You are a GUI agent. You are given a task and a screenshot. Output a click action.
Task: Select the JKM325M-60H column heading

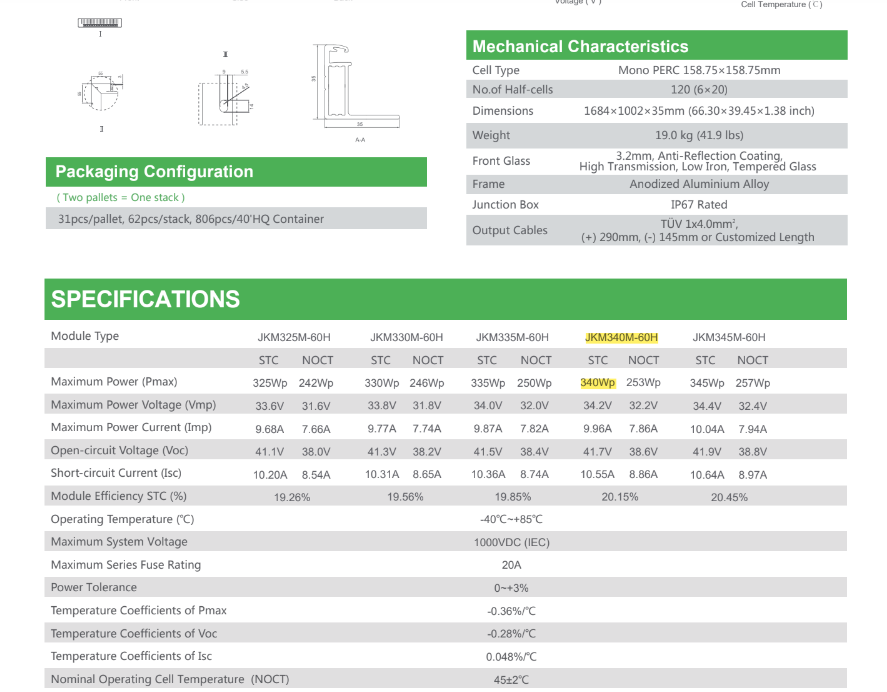pyautogui.click(x=294, y=337)
